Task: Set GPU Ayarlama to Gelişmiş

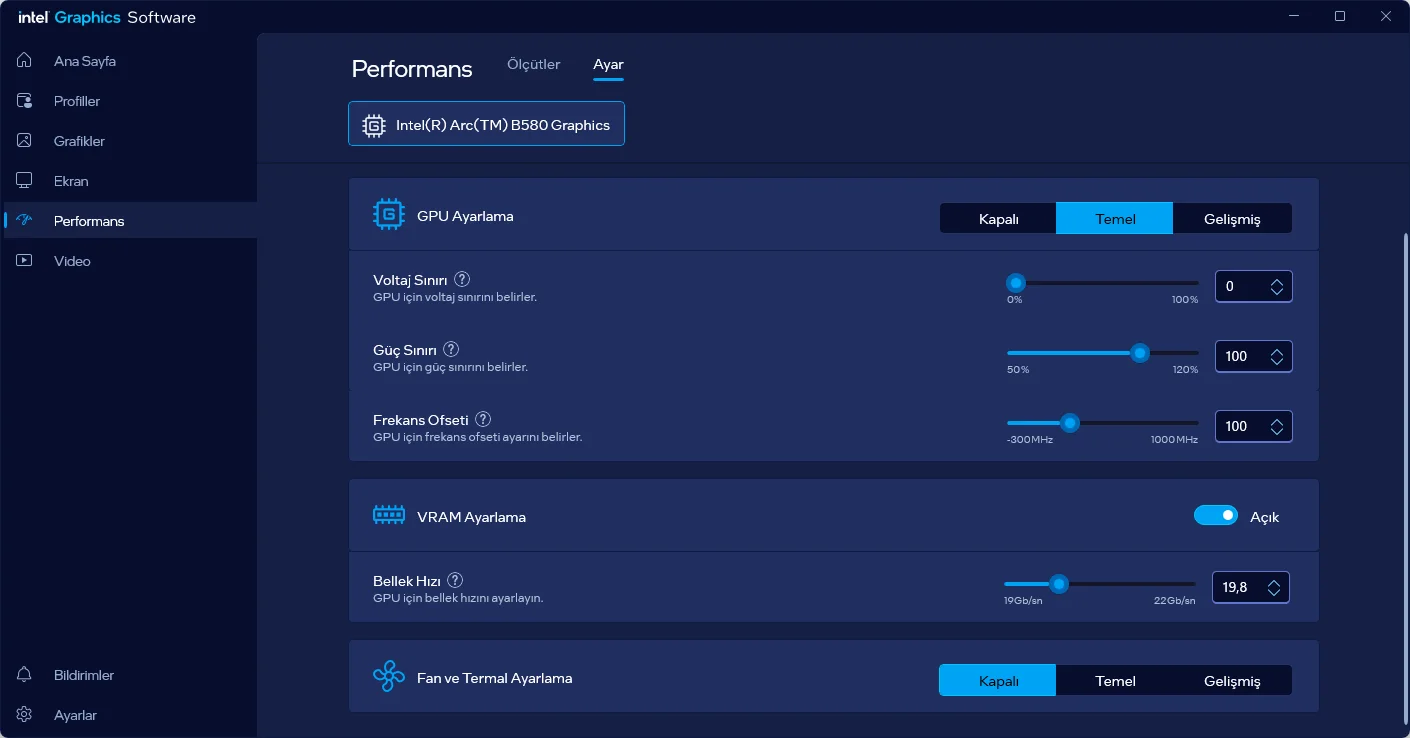Action: pos(1232,219)
